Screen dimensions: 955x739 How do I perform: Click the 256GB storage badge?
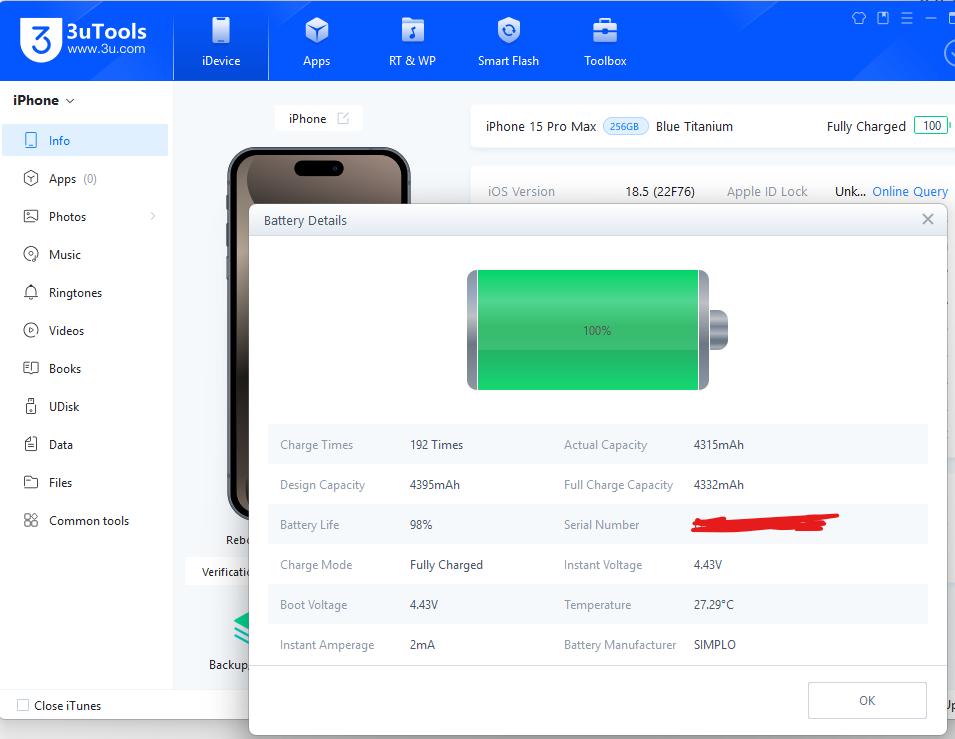point(625,126)
